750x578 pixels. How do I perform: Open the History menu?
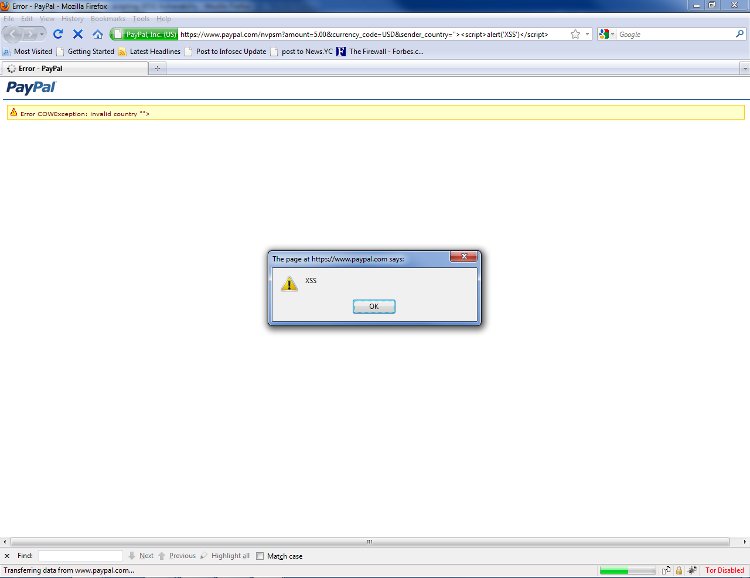click(x=72, y=19)
